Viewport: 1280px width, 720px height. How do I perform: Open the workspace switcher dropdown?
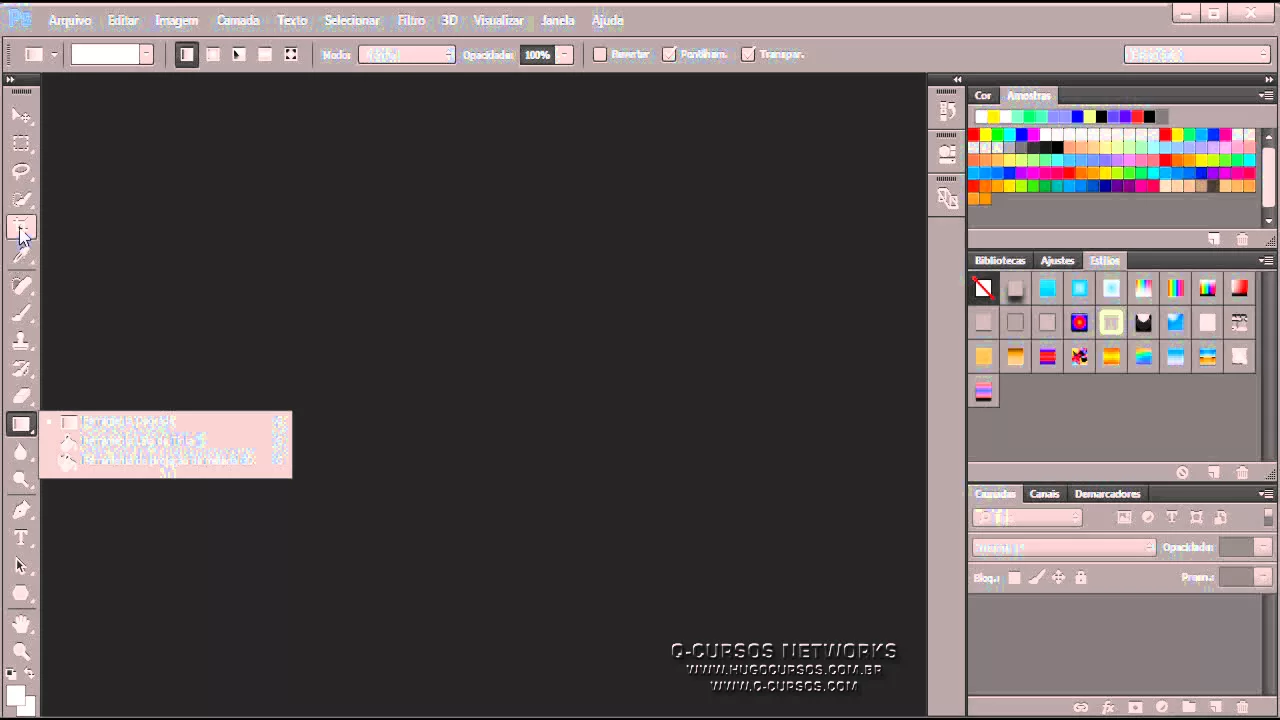[x=1197, y=54]
